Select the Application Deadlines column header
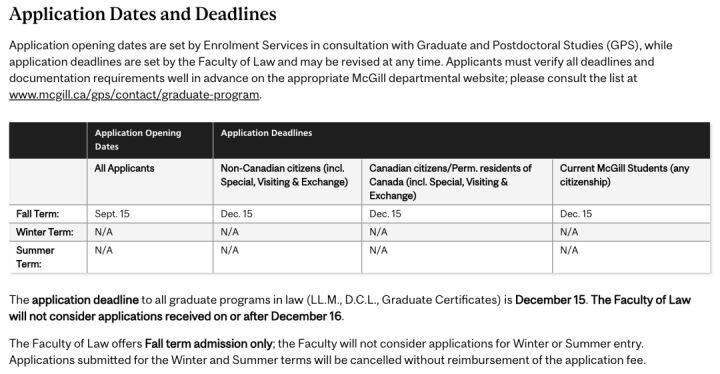The height and width of the screenshot is (374, 720). (461, 140)
